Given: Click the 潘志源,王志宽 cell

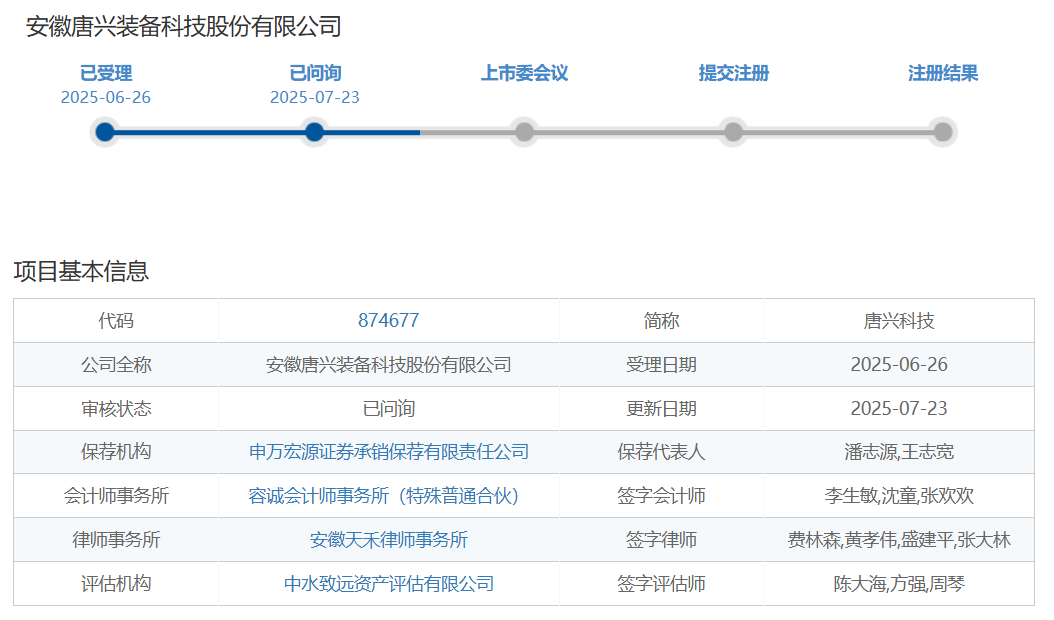Looking at the screenshot, I should (899, 452).
